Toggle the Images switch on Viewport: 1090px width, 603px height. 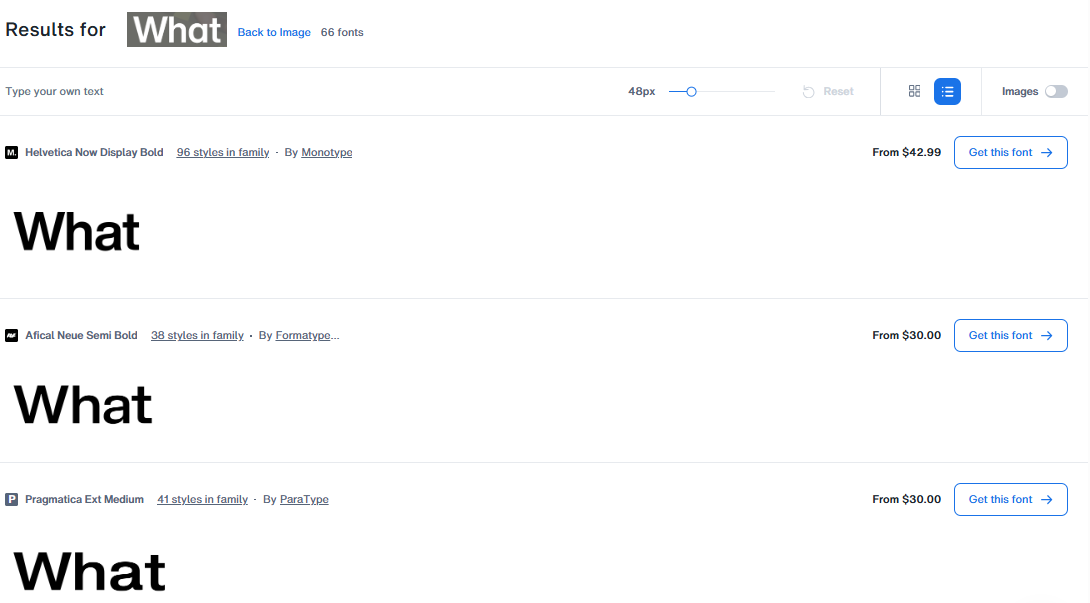[1056, 91]
